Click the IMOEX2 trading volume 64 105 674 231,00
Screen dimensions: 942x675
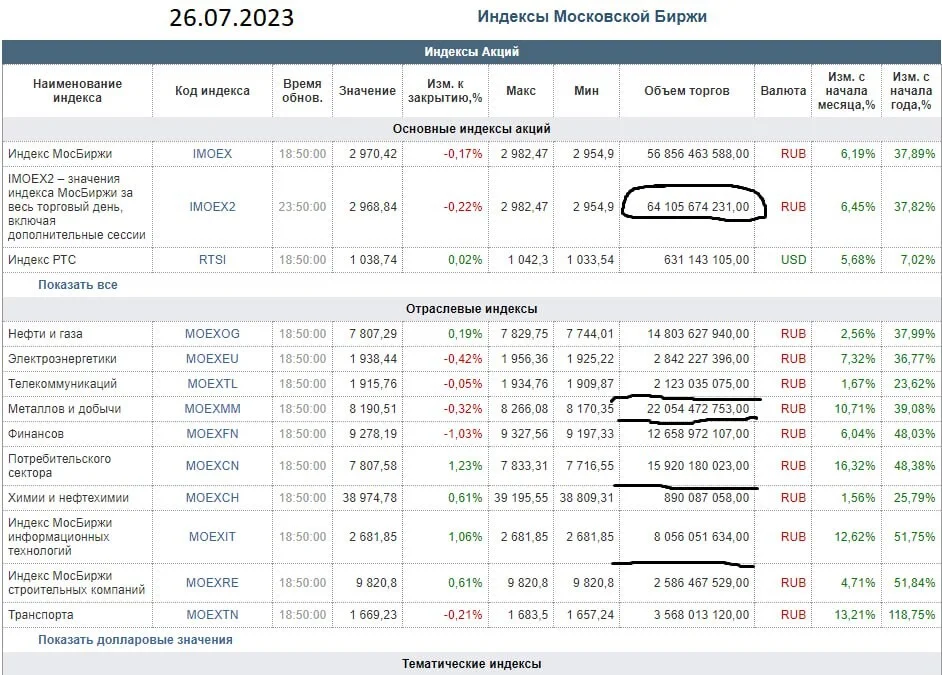698,207
